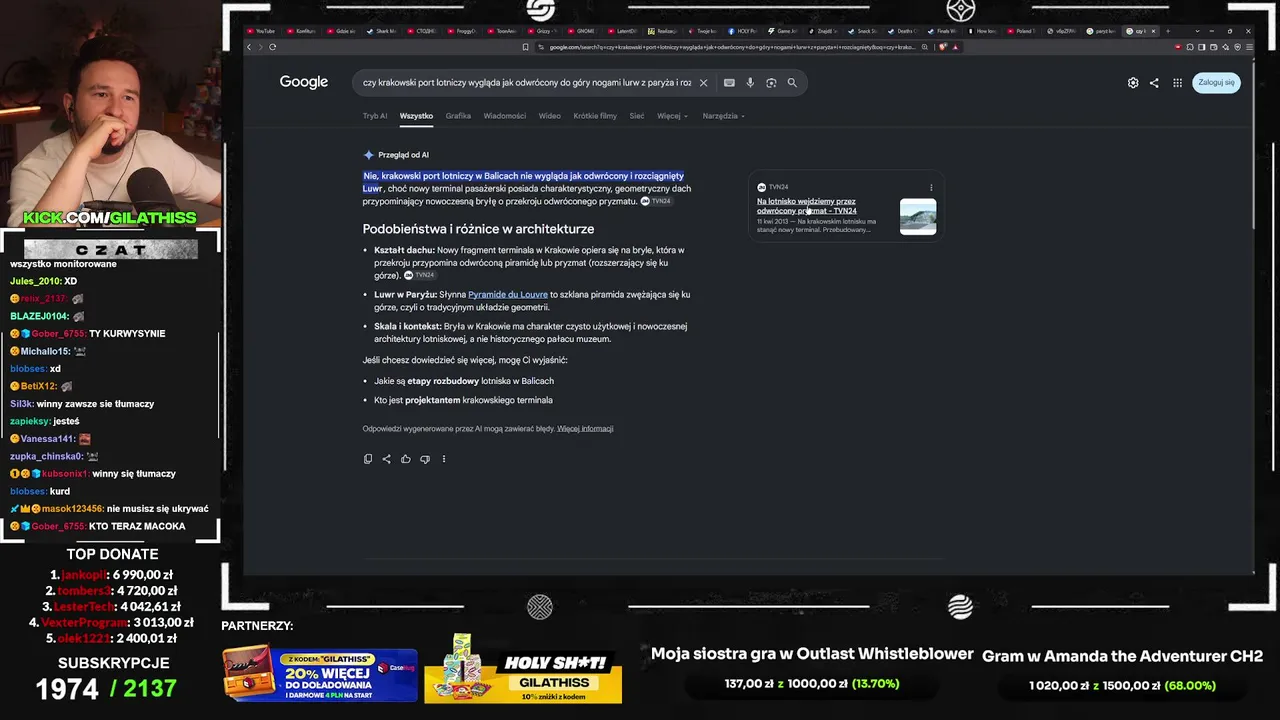
Task: Open the Pyramide du Louvre link
Action: [x=508, y=295]
